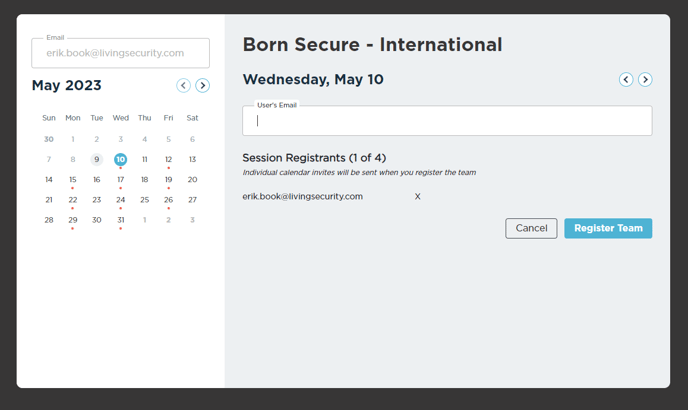Select May 23 on calendar
Image resolution: width=688 pixels, height=410 pixels.
point(97,200)
